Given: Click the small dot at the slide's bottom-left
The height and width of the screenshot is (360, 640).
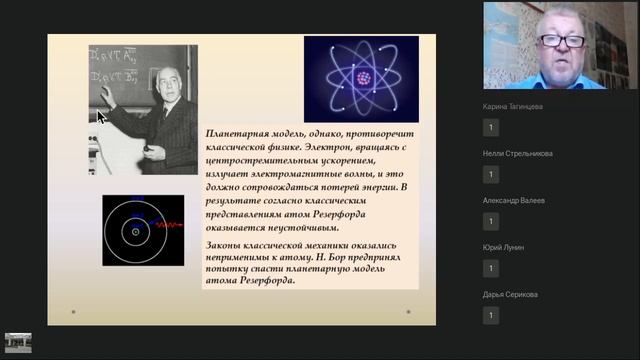Looking at the screenshot, I should coord(73,312).
